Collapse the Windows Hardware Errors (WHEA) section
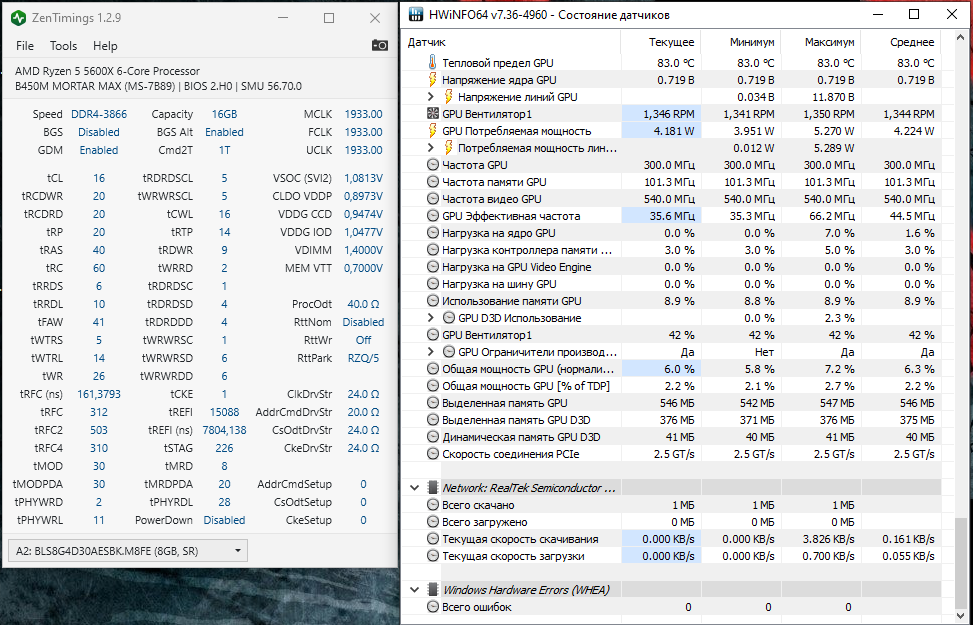 tap(414, 590)
